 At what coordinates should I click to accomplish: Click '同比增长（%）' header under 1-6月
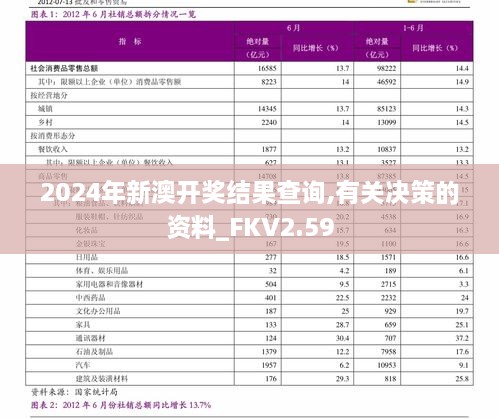(435, 48)
